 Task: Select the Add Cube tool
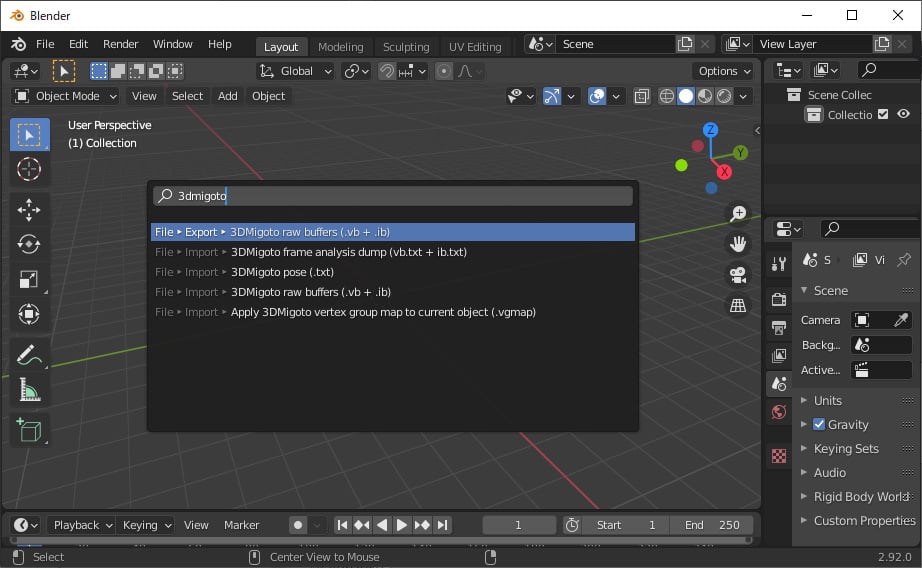(29, 430)
